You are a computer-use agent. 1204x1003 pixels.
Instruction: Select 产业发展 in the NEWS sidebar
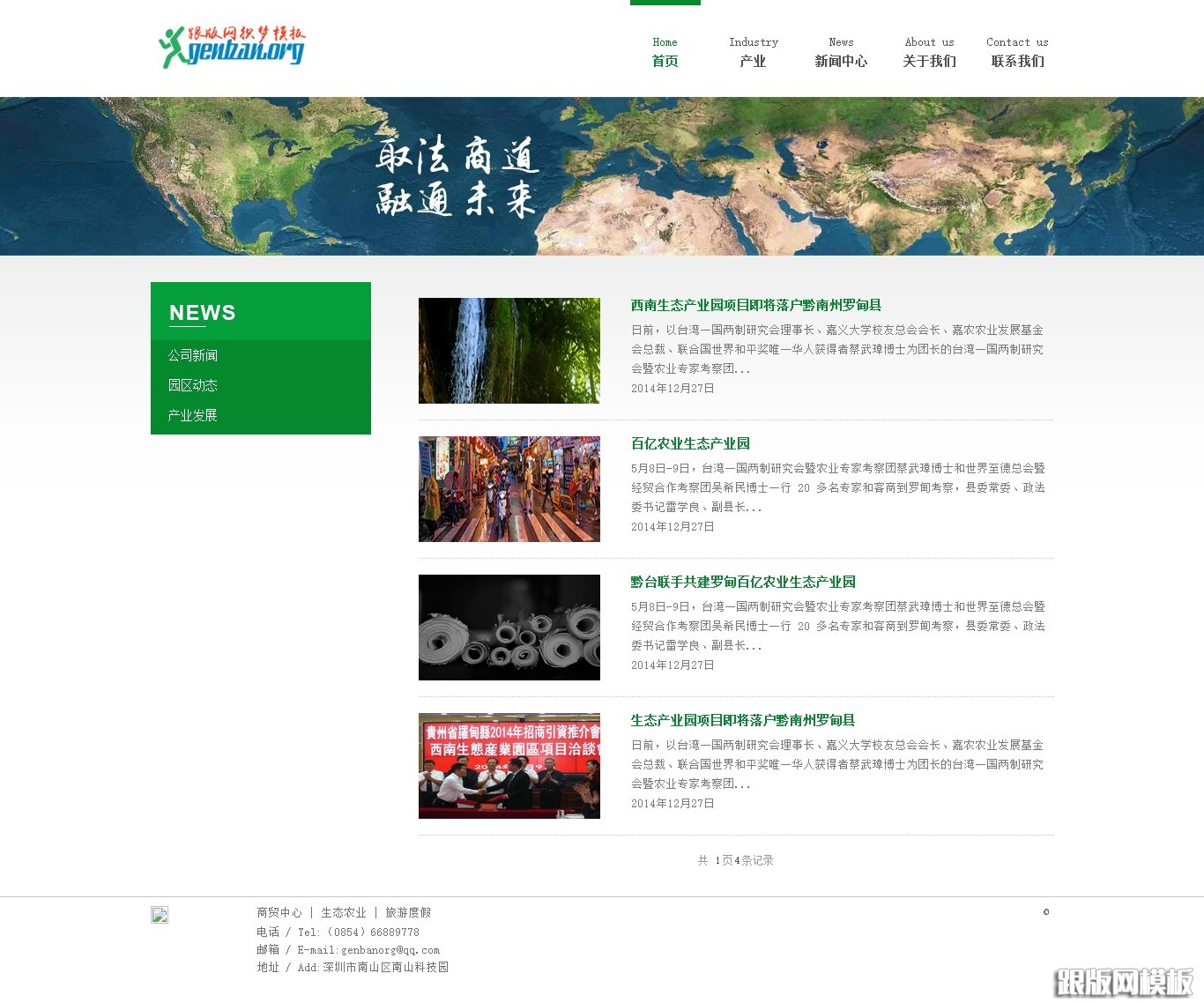click(194, 415)
